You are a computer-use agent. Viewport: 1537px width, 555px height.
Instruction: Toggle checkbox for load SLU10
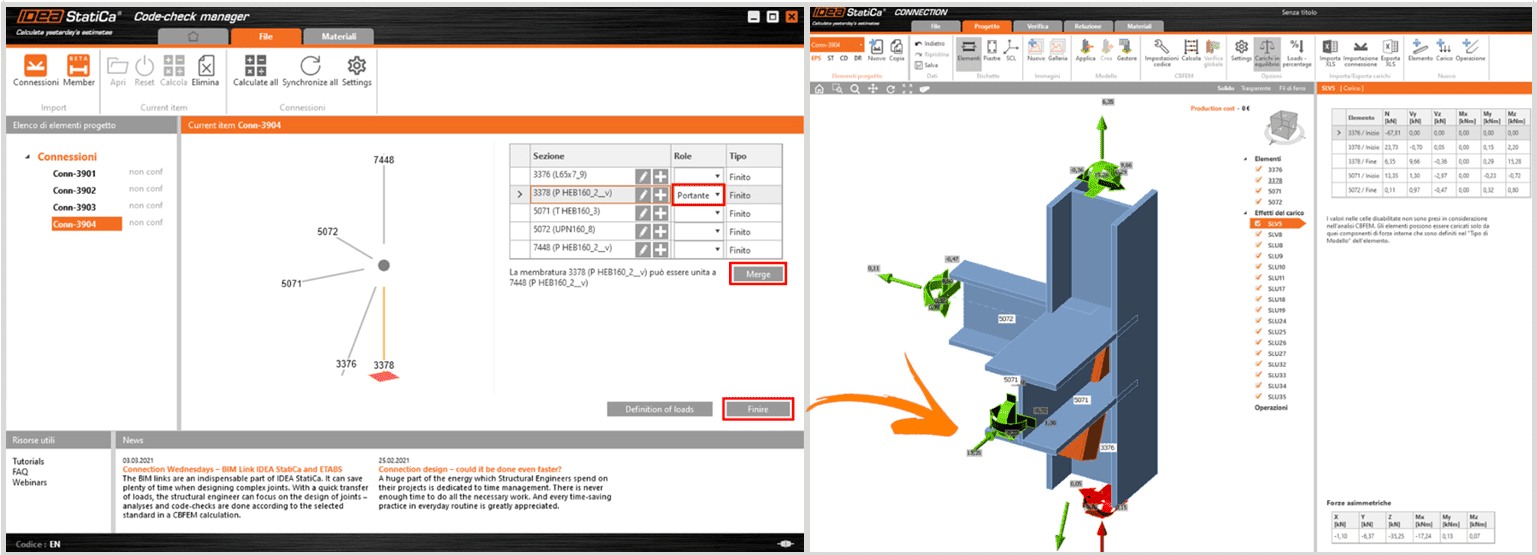pos(1257,267)
